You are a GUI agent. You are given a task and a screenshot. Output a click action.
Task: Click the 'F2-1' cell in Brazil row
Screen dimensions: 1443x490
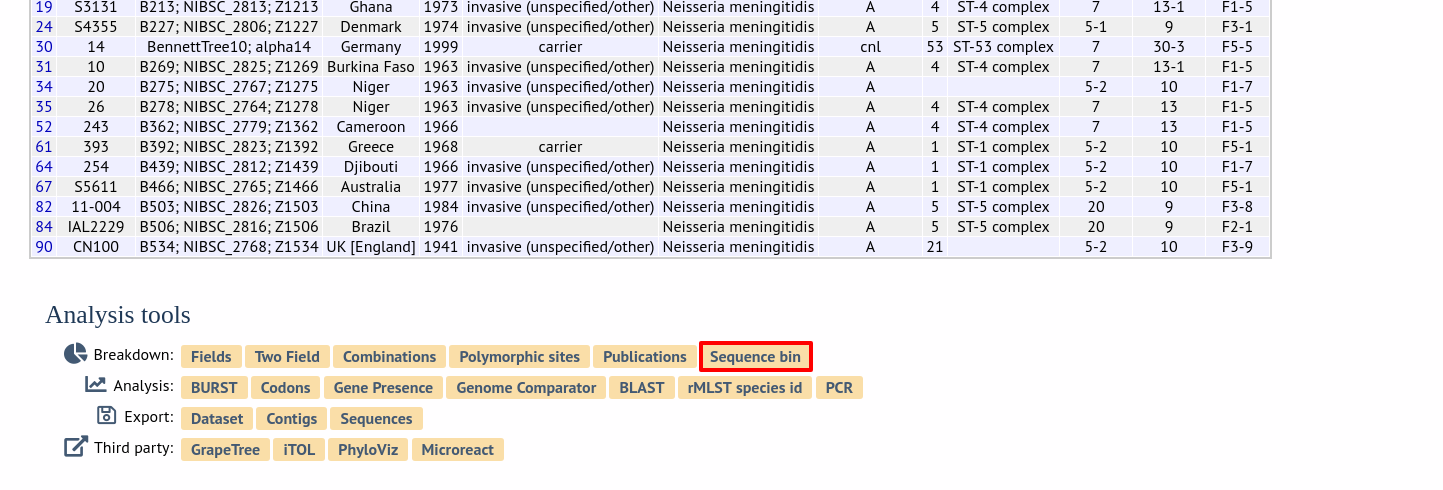1237,227
